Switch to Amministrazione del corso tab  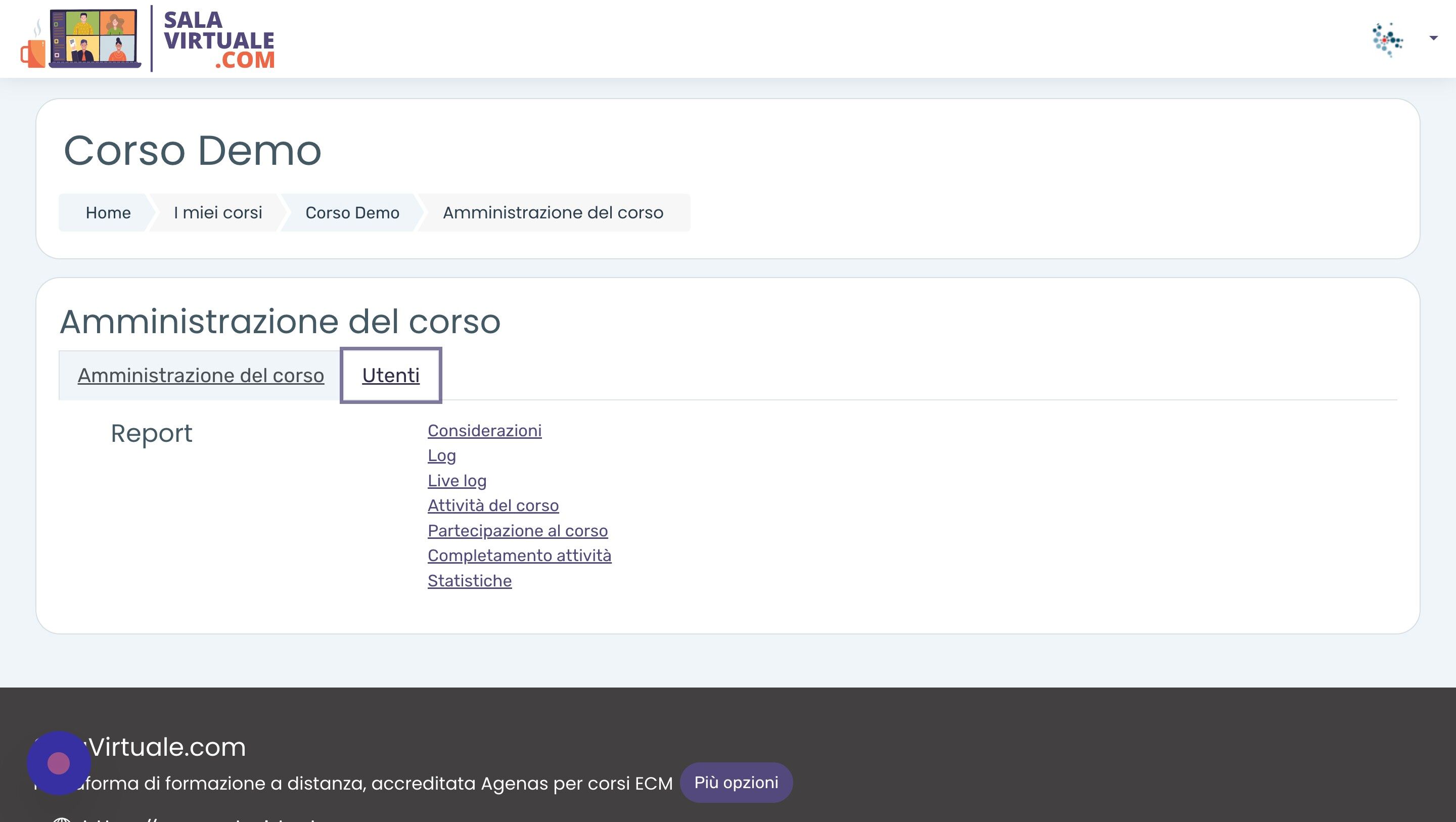pos(201,376)
